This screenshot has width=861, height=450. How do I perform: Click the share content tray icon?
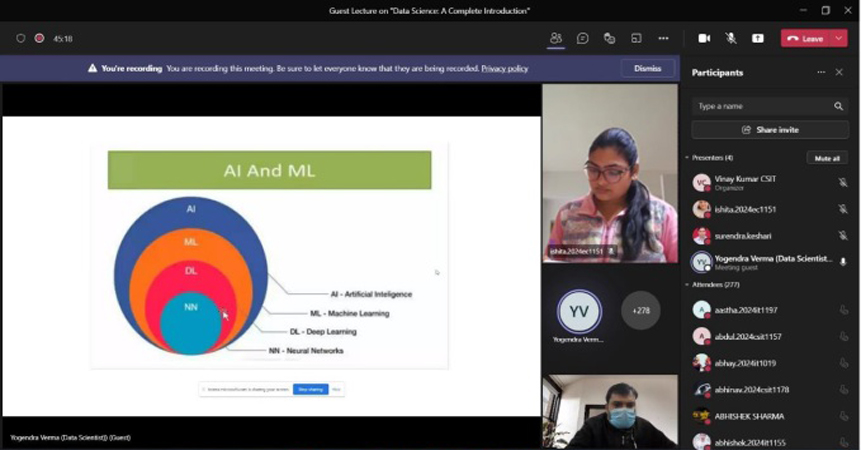[x=758, y=38]
